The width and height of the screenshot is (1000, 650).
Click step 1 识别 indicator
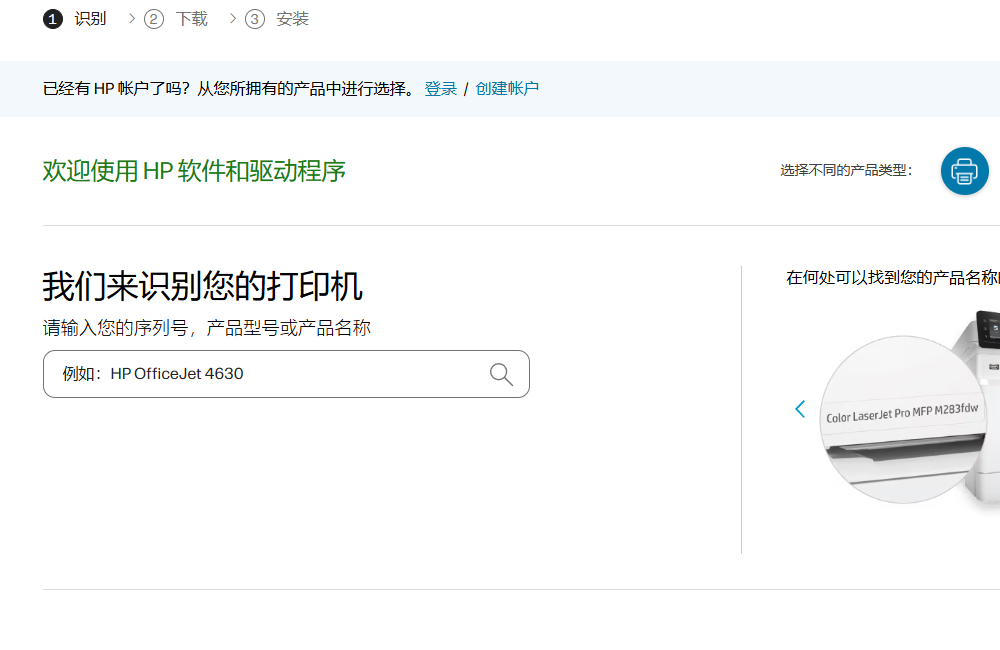coord(75,19)
